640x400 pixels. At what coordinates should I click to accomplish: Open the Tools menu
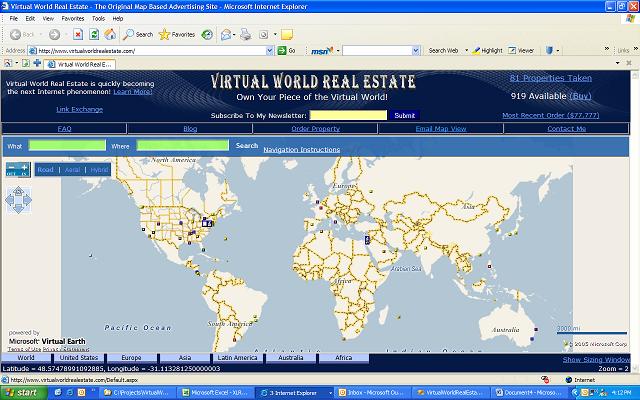point(98,18)
